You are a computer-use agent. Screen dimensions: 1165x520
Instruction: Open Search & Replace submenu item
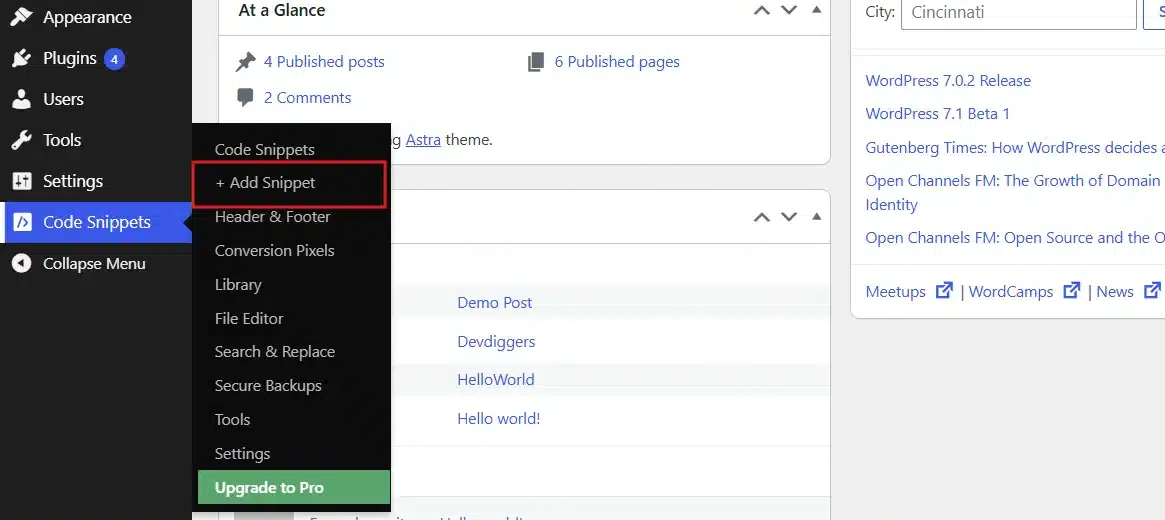tap(275, 351)
